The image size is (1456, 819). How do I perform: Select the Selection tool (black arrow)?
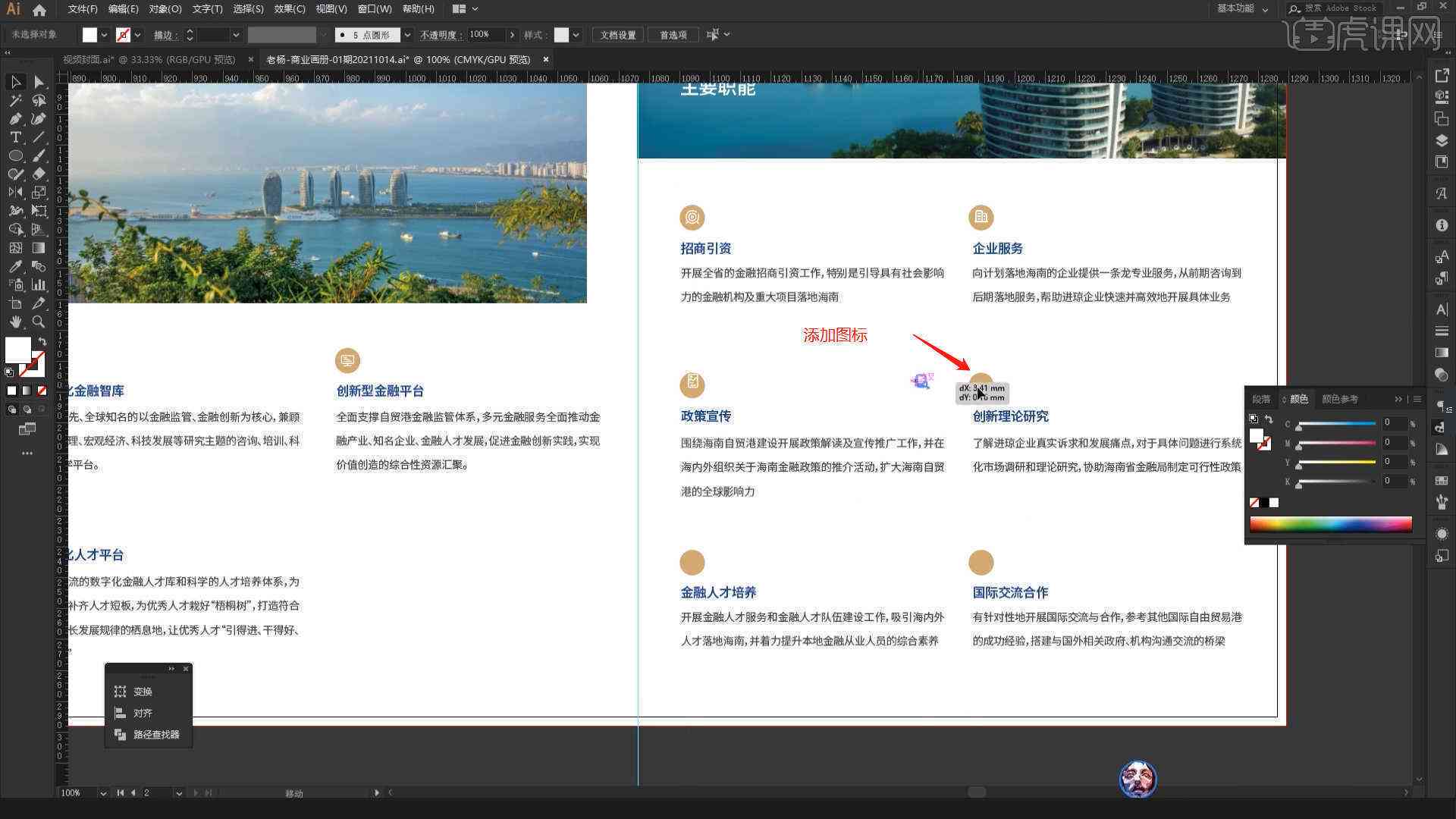(x=15, y=82)
